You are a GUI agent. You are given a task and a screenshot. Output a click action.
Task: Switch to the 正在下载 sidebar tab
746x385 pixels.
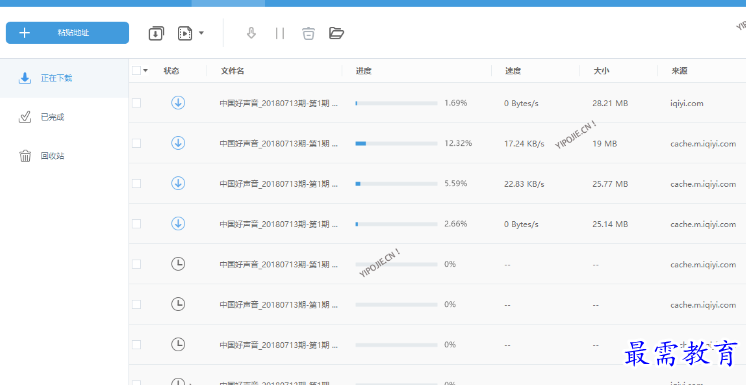coord(64,79)
